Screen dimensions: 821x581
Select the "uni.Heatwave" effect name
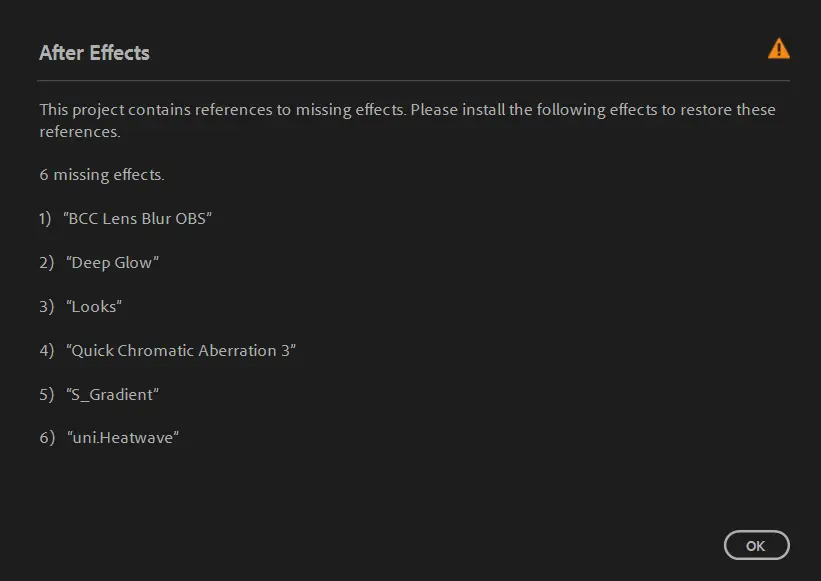click(x=122, y=439)
